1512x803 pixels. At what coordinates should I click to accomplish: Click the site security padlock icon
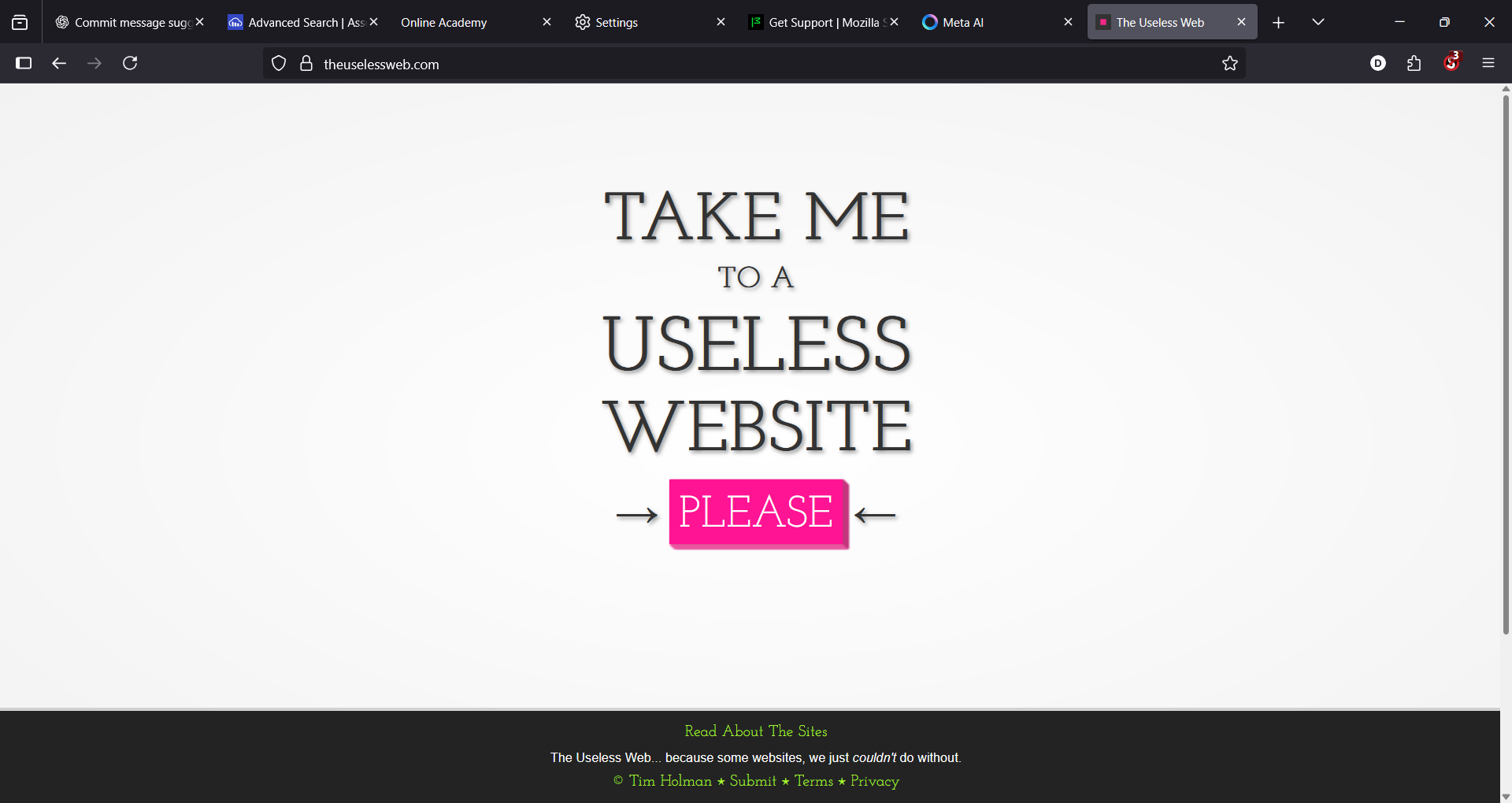[306, 64]
